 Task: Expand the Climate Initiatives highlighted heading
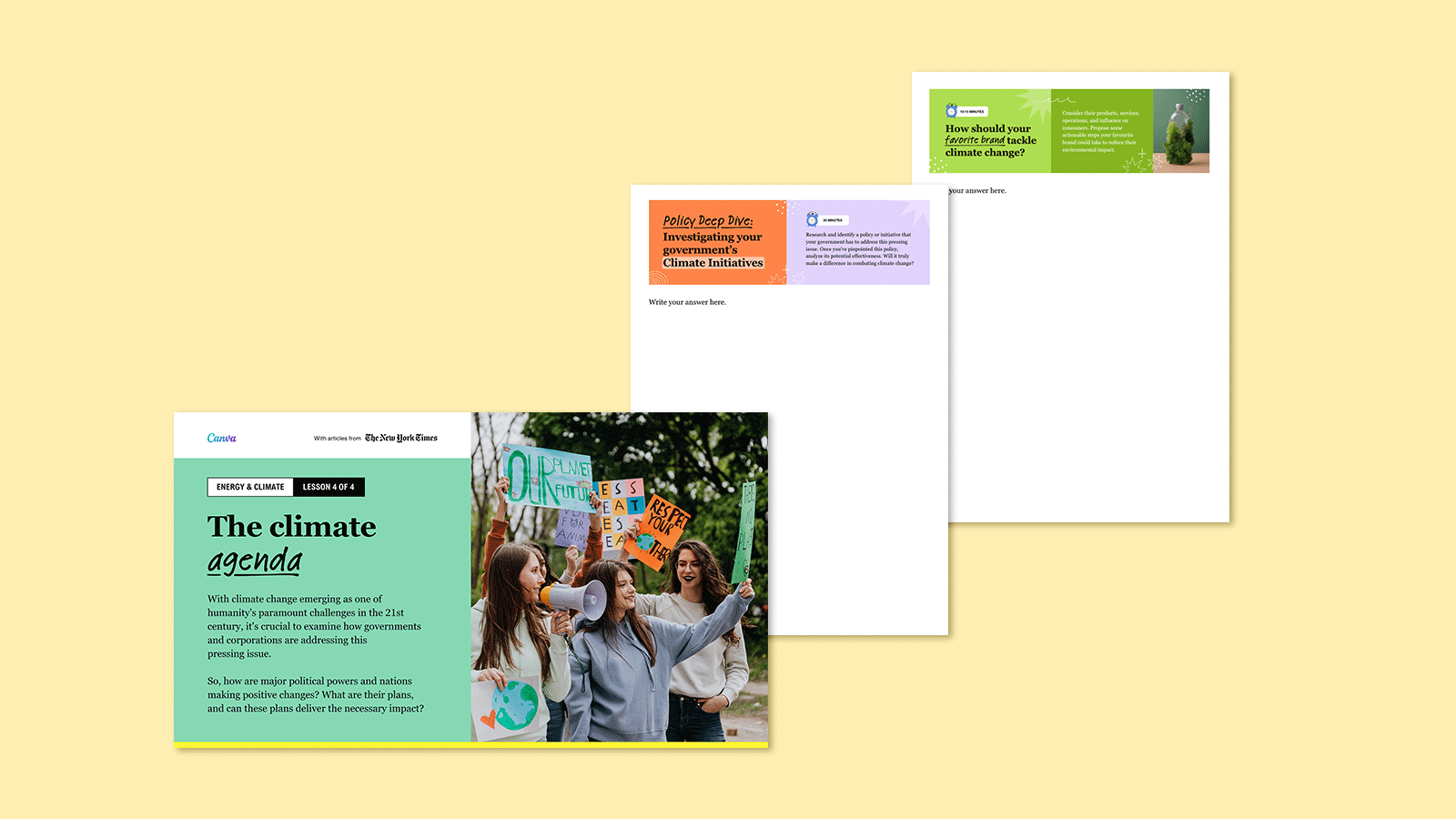712,262
